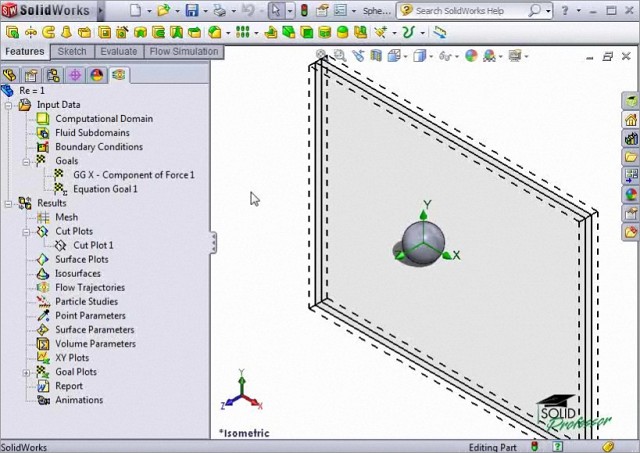The height and width of the screenshot is (453, 640).
Task: Click the Fillet feature icon
Action: tap(215, 32)
